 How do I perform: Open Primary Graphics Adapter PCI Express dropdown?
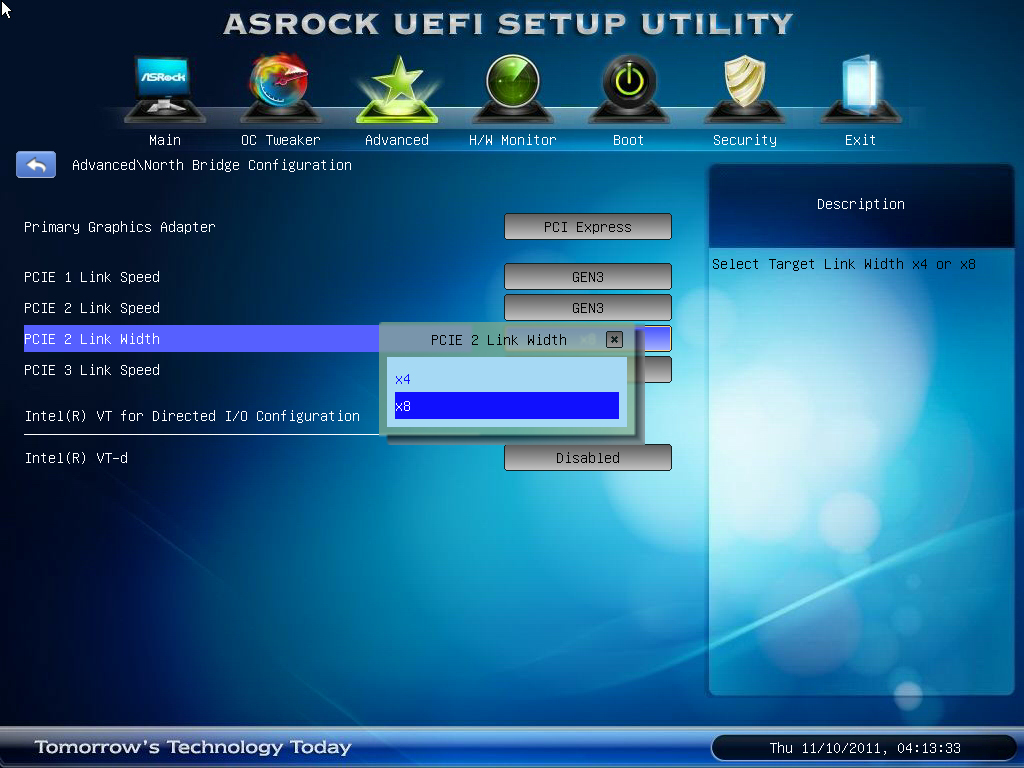pos(588,227)
